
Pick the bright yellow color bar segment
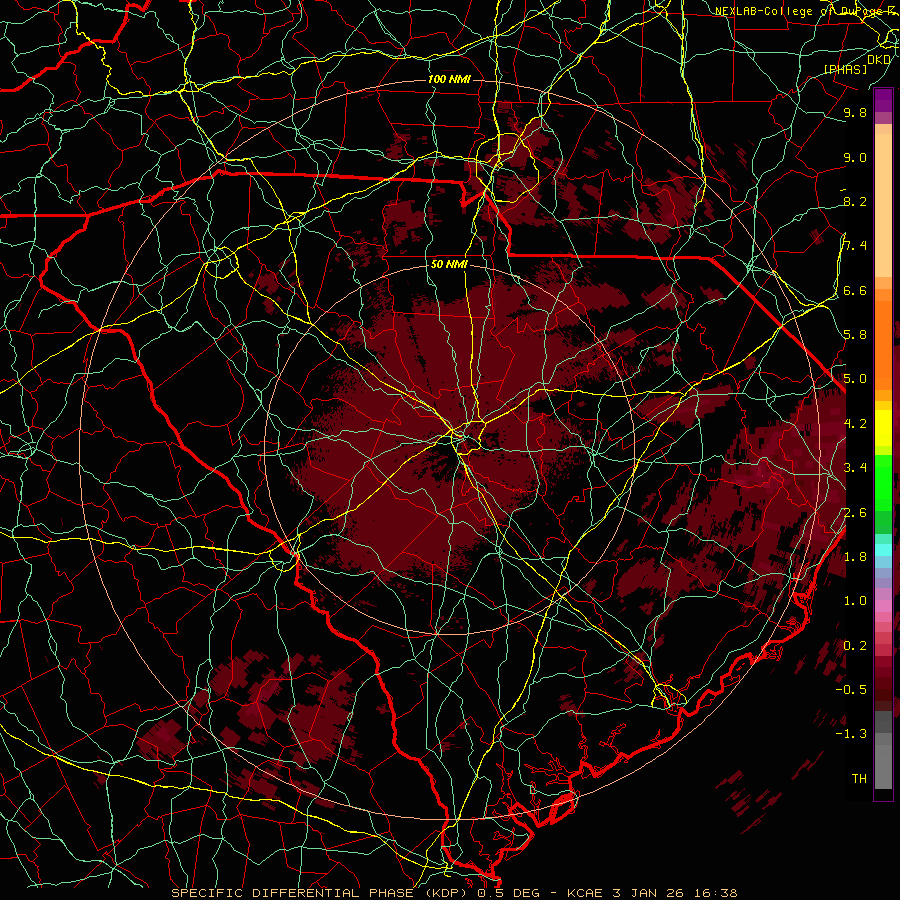point(883,428)
